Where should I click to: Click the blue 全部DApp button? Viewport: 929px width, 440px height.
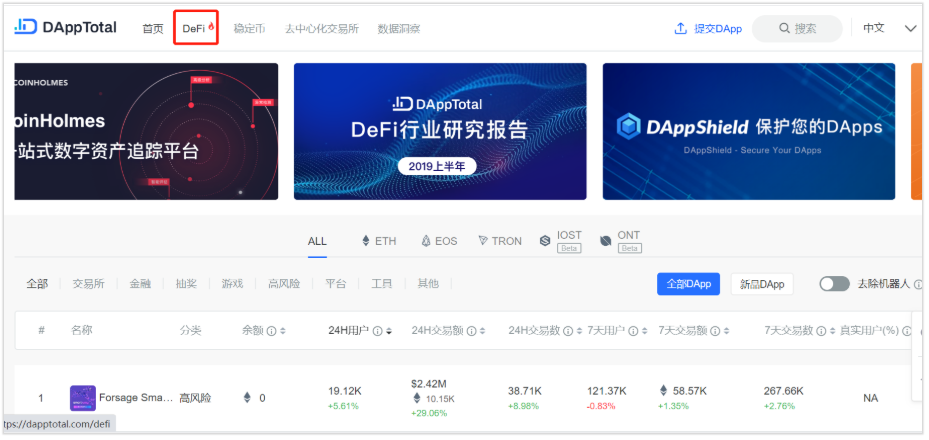[x=688, y=284]
